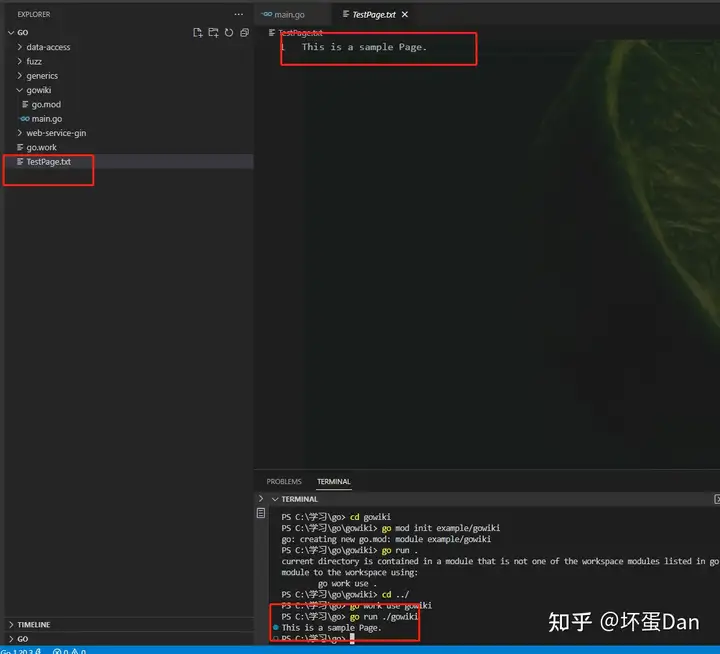This screenshot has width=720, height=654.
Task: Click the EXPLORER panel title
Action: click(34, 14)
